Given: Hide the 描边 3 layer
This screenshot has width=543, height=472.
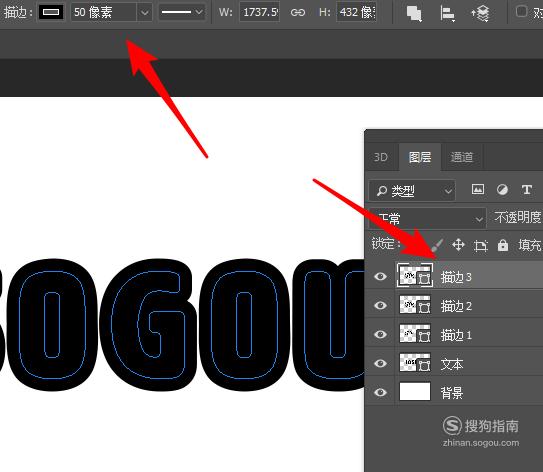Looking at the screenshot, I should 381,276.
